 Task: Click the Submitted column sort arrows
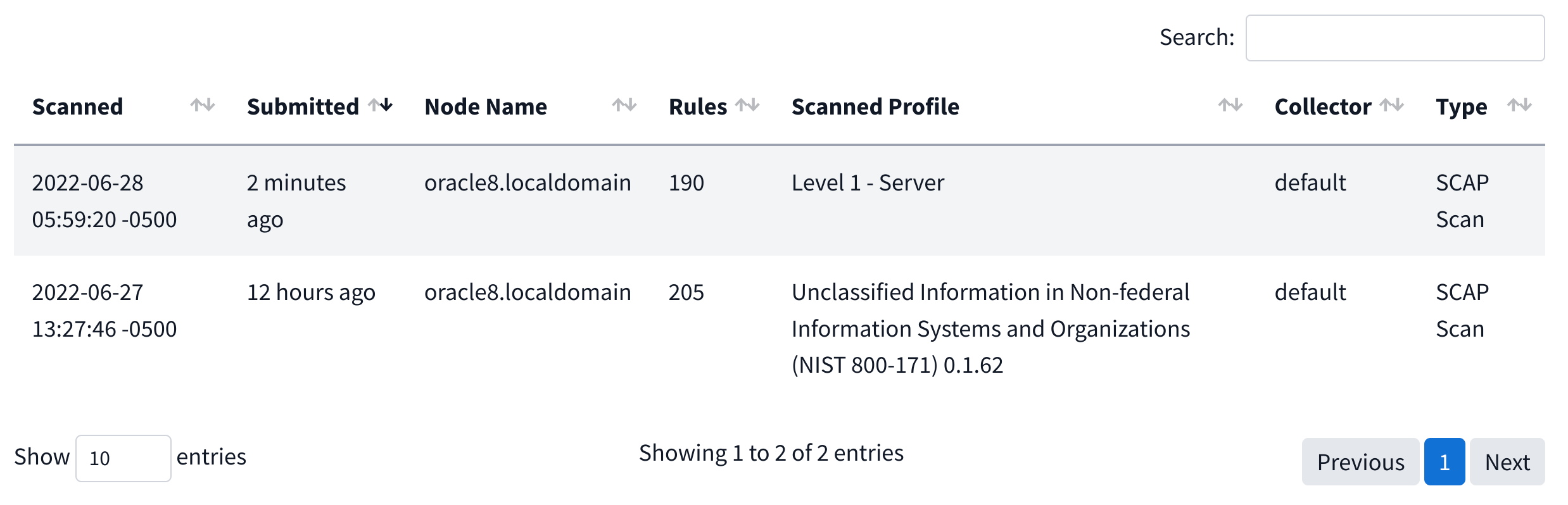381,106
